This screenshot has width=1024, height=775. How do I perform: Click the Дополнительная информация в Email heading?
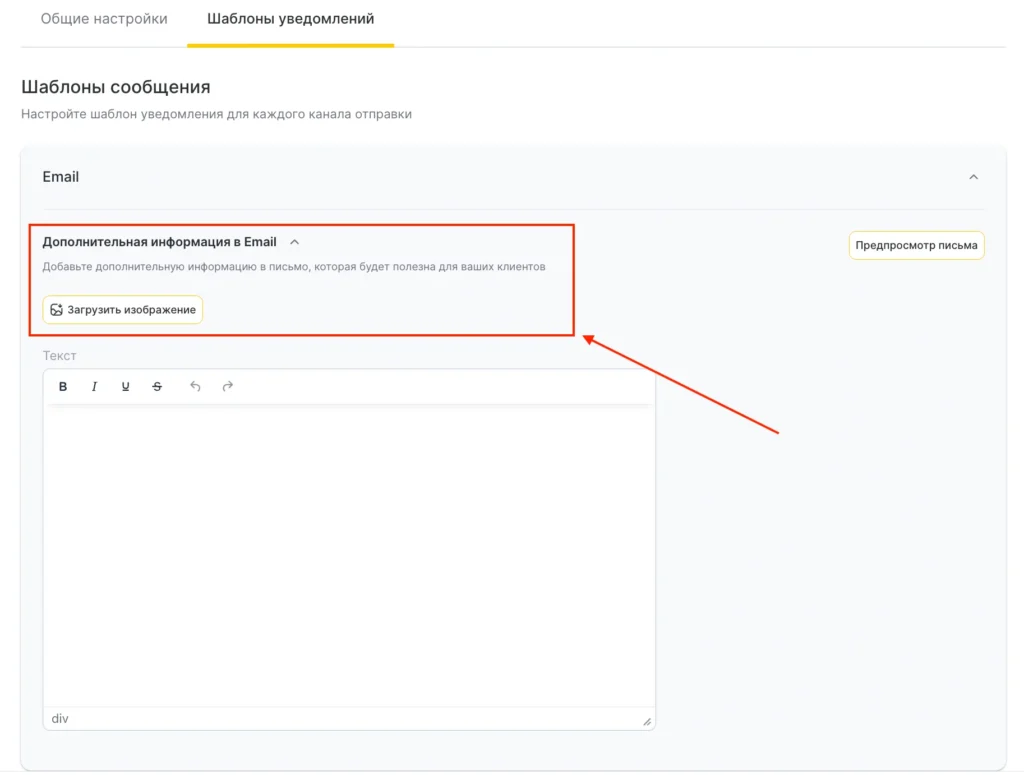(159, 242)
